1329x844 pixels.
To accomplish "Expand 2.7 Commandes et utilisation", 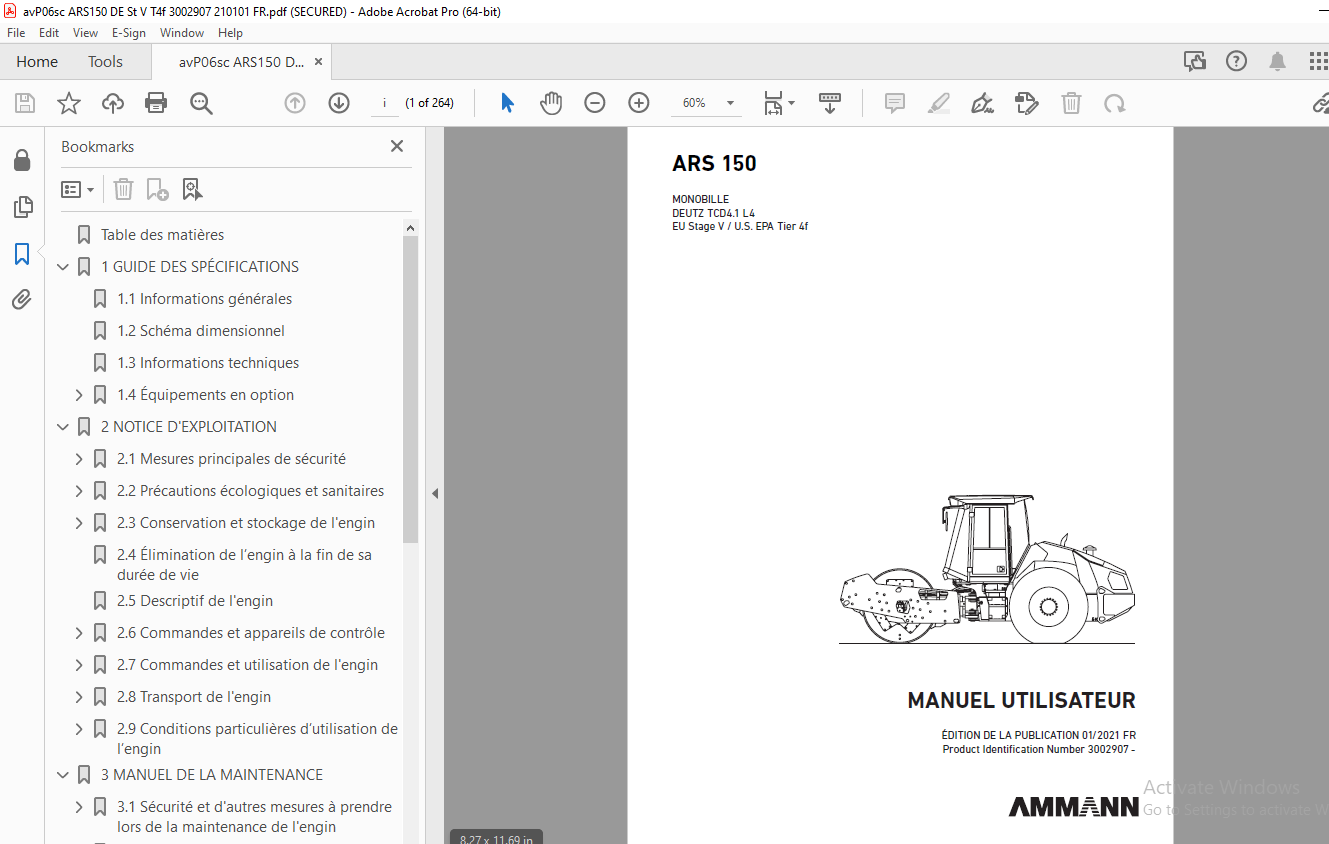I will (x=79, y=665).
